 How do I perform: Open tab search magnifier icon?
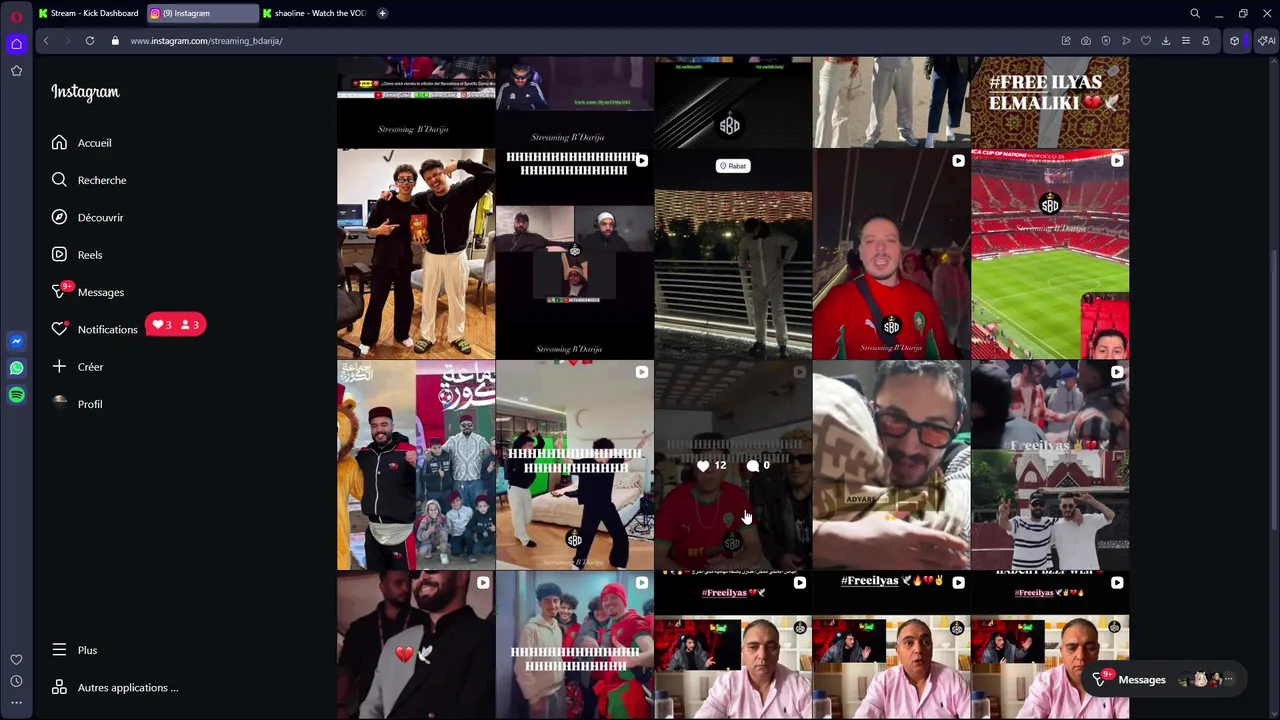pos(1195,14)
